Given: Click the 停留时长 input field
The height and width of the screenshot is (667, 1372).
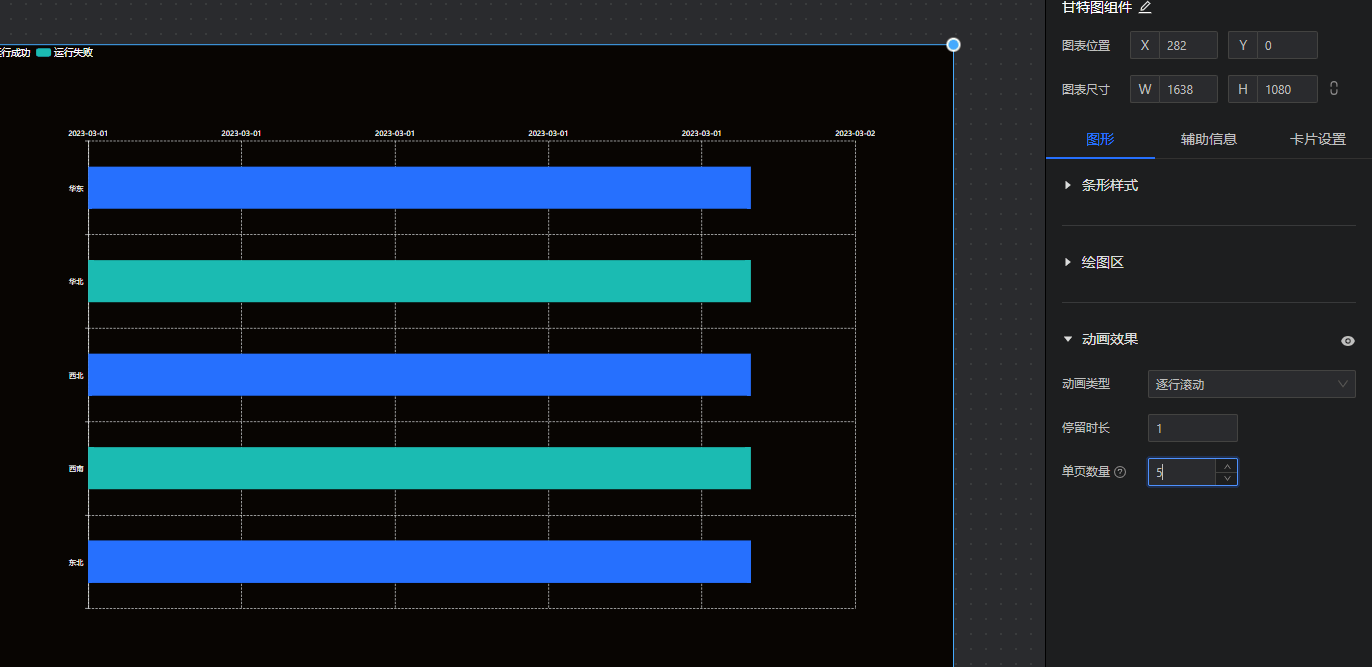Looking at the screenshot, I should tap(1192, 428).
